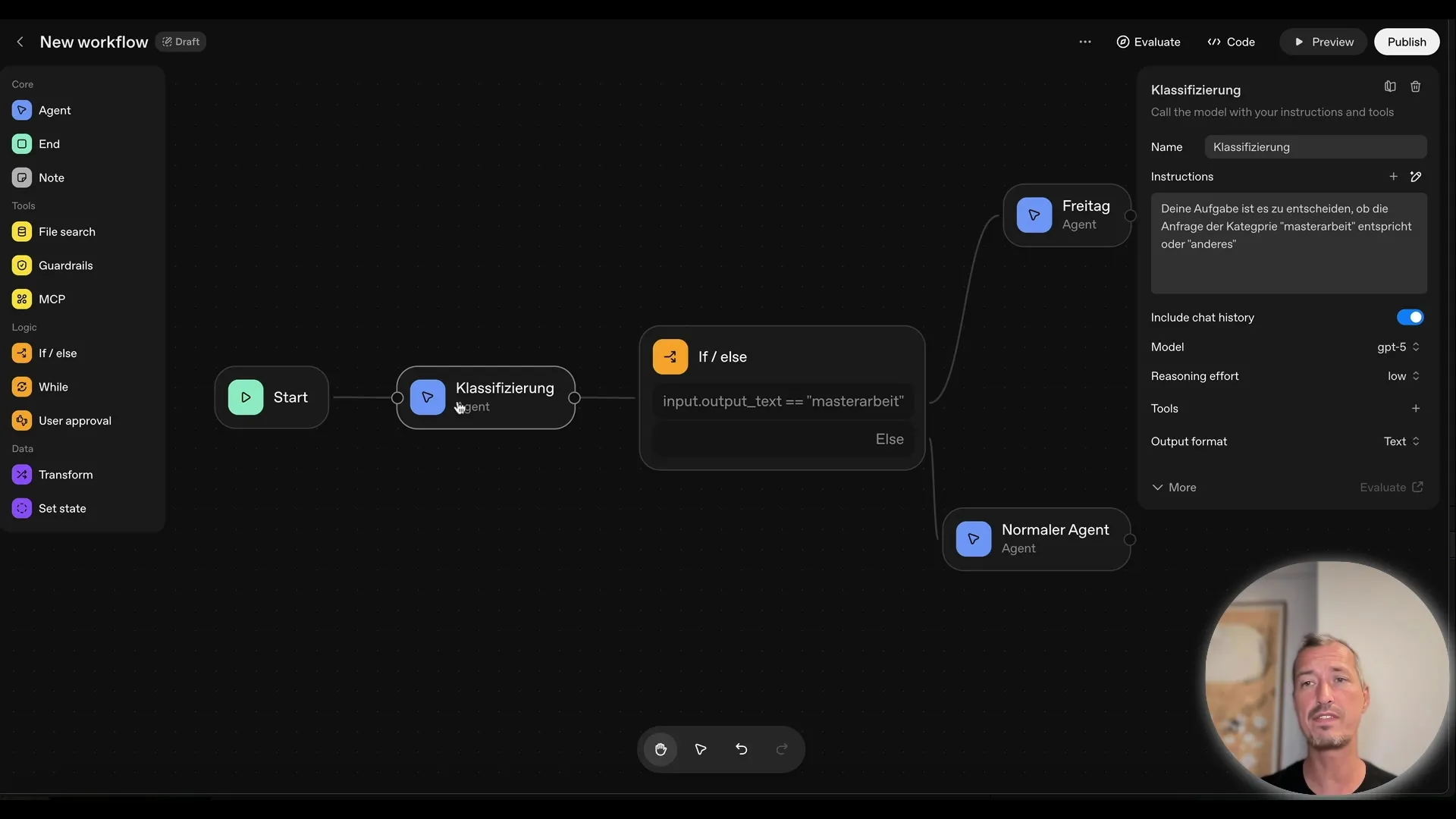Add a File search tool node
1456x819 pixels.
click(x=67, y=231)
